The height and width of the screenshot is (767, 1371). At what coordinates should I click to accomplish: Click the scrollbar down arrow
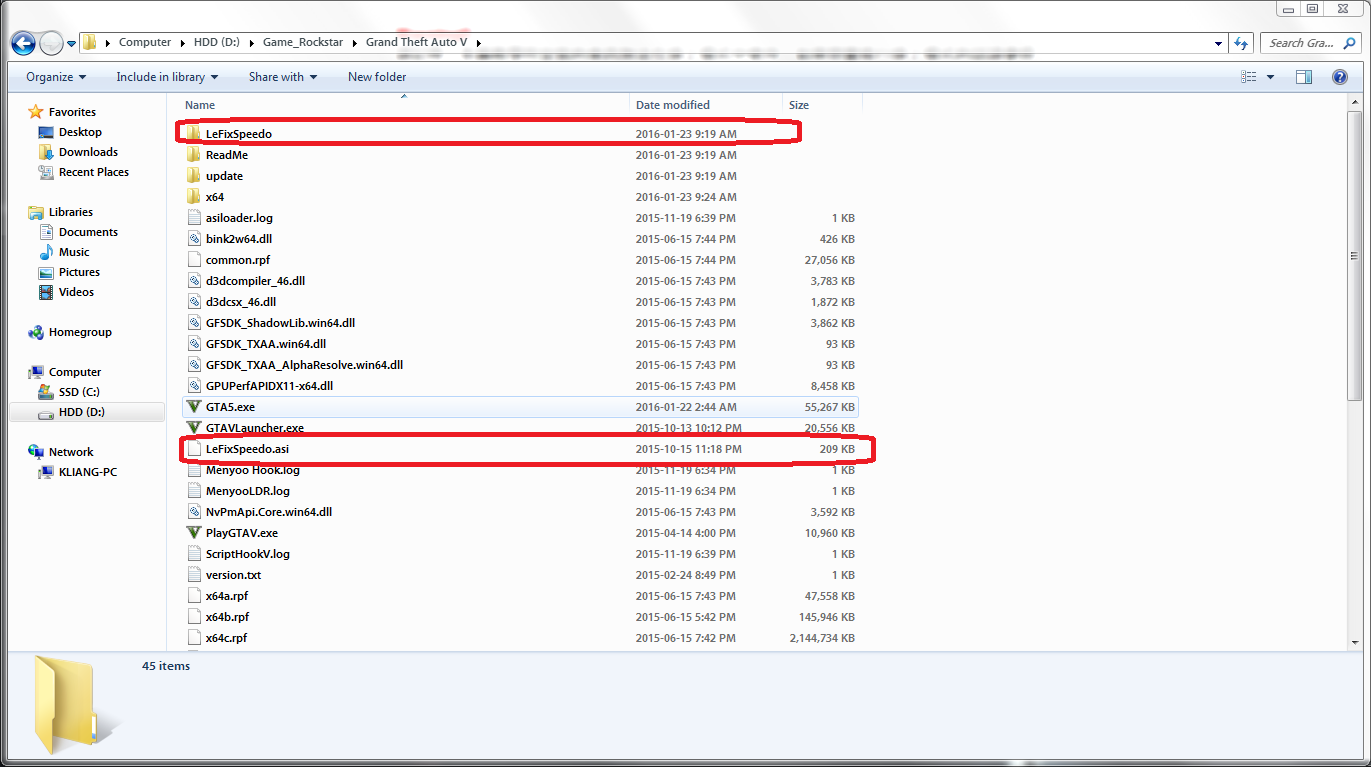click(1355, 643)
